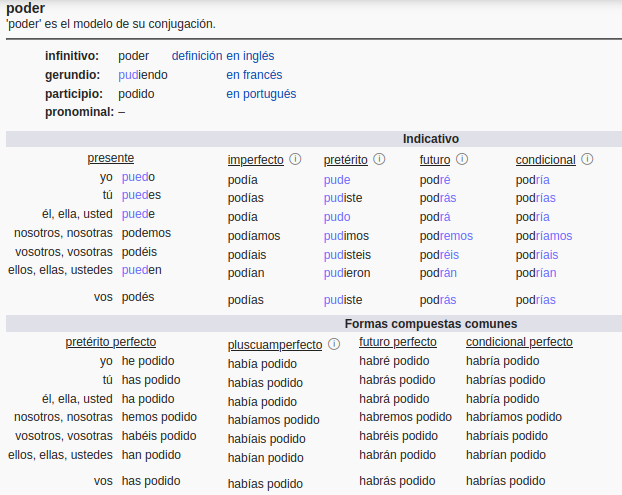Image resolution: width=622 pixels, height=495 pixels.
Task: Click the 'condicional' tense heading
Action: [x=545, y=160]
